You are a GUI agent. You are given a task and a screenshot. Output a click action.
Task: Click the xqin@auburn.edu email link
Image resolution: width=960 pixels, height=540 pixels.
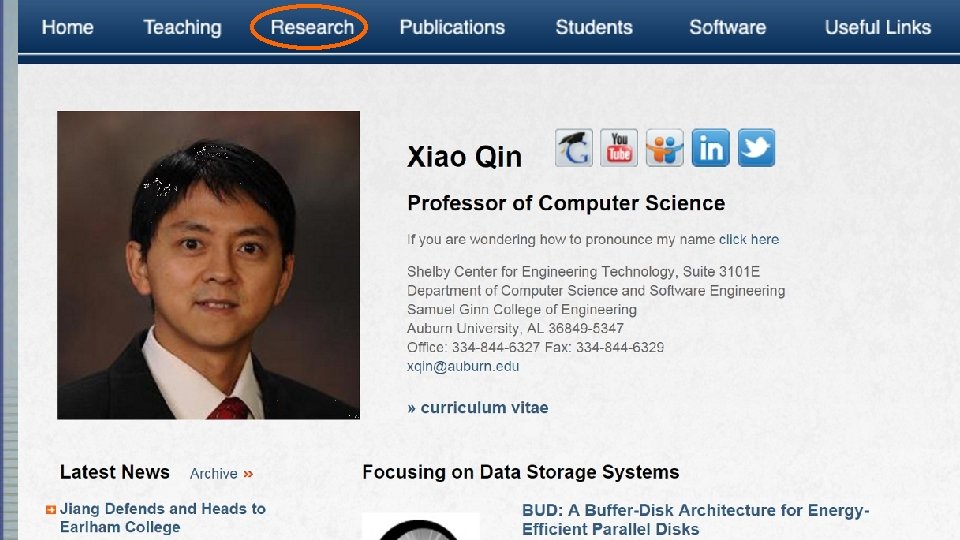pos(463,366)
